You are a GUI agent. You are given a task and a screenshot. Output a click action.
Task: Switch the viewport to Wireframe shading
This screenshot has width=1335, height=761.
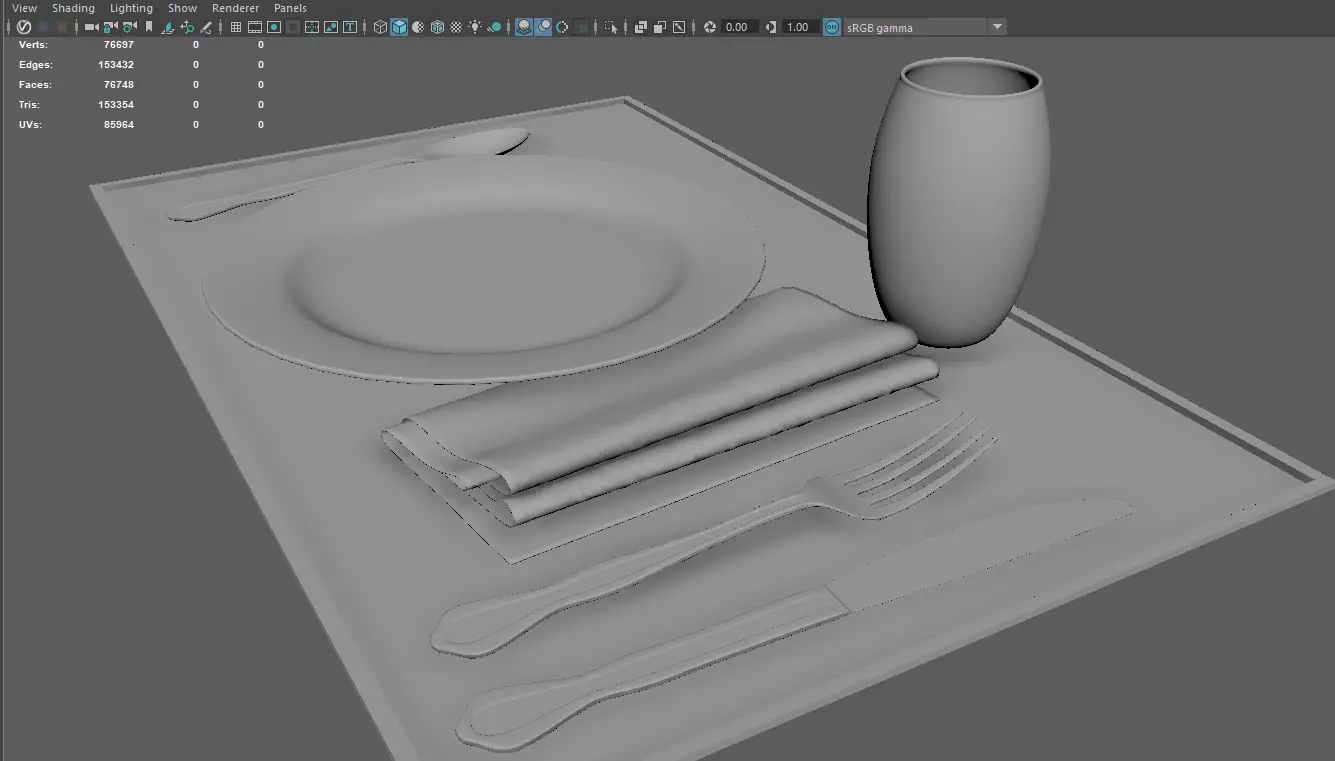tap(380, 27)
